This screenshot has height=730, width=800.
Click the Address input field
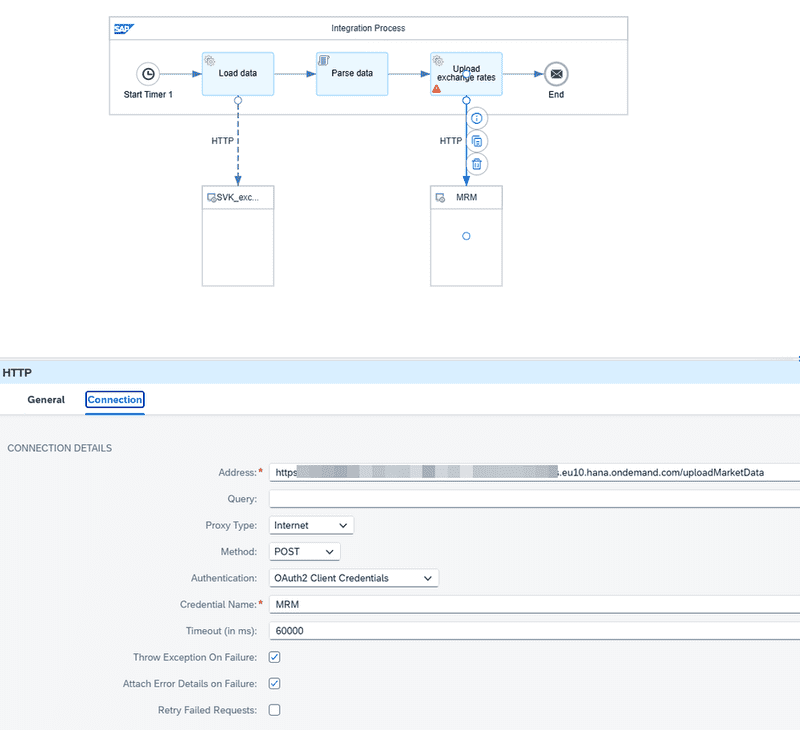coord(534,472)
